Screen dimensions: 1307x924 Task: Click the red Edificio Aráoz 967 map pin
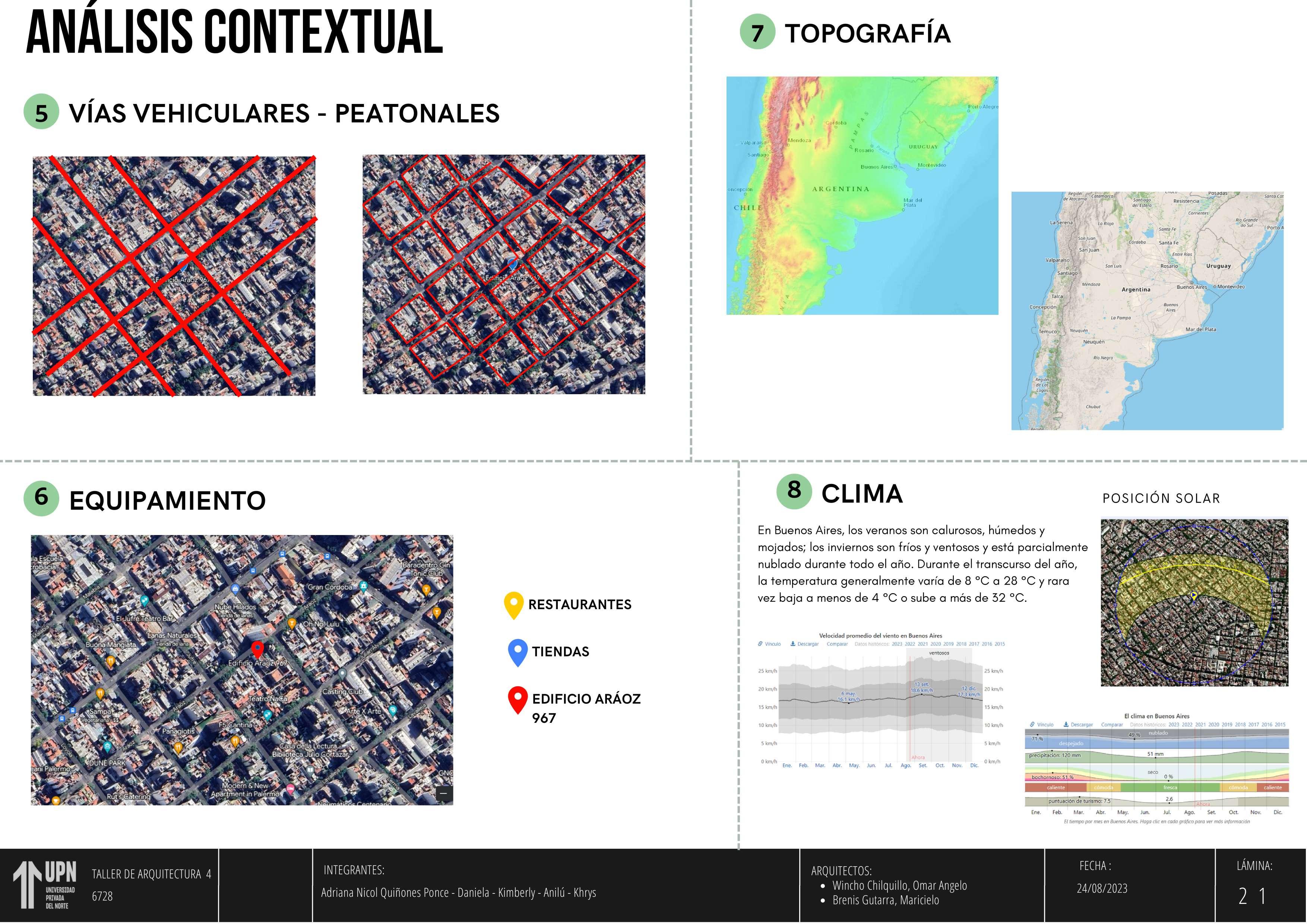(x=257, y=649)
